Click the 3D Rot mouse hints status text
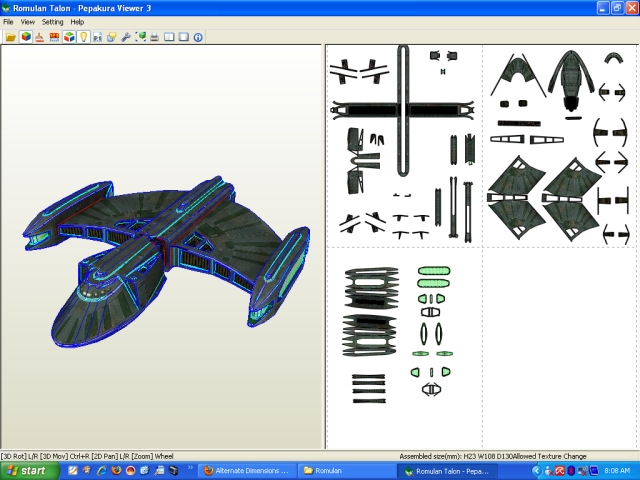 pos(87,456)
